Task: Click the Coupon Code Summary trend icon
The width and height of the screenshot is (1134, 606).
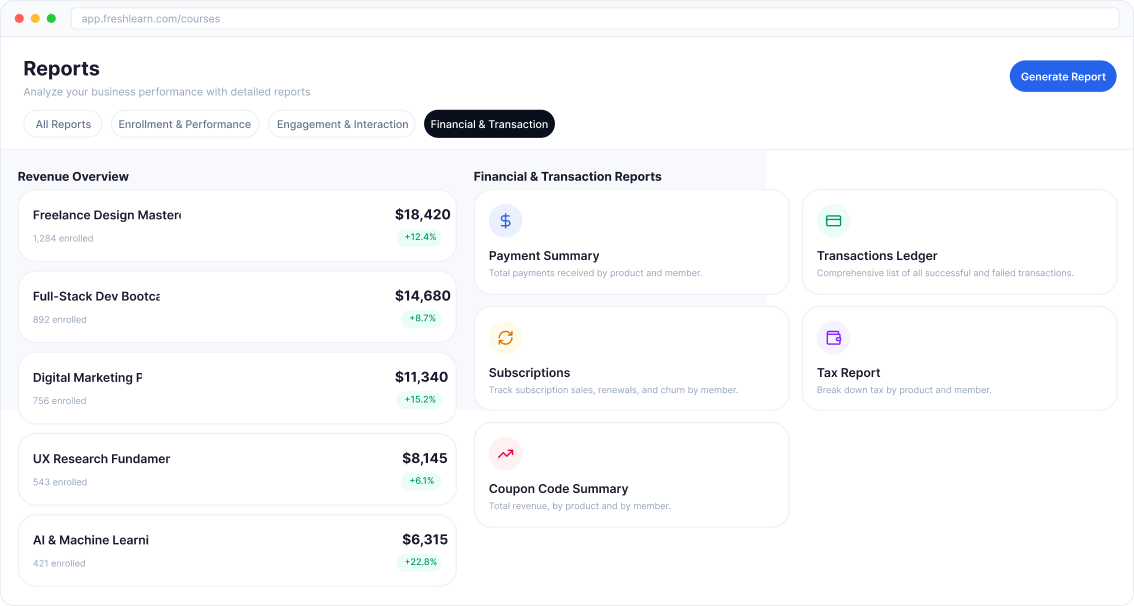Action: tap(505, 454)
